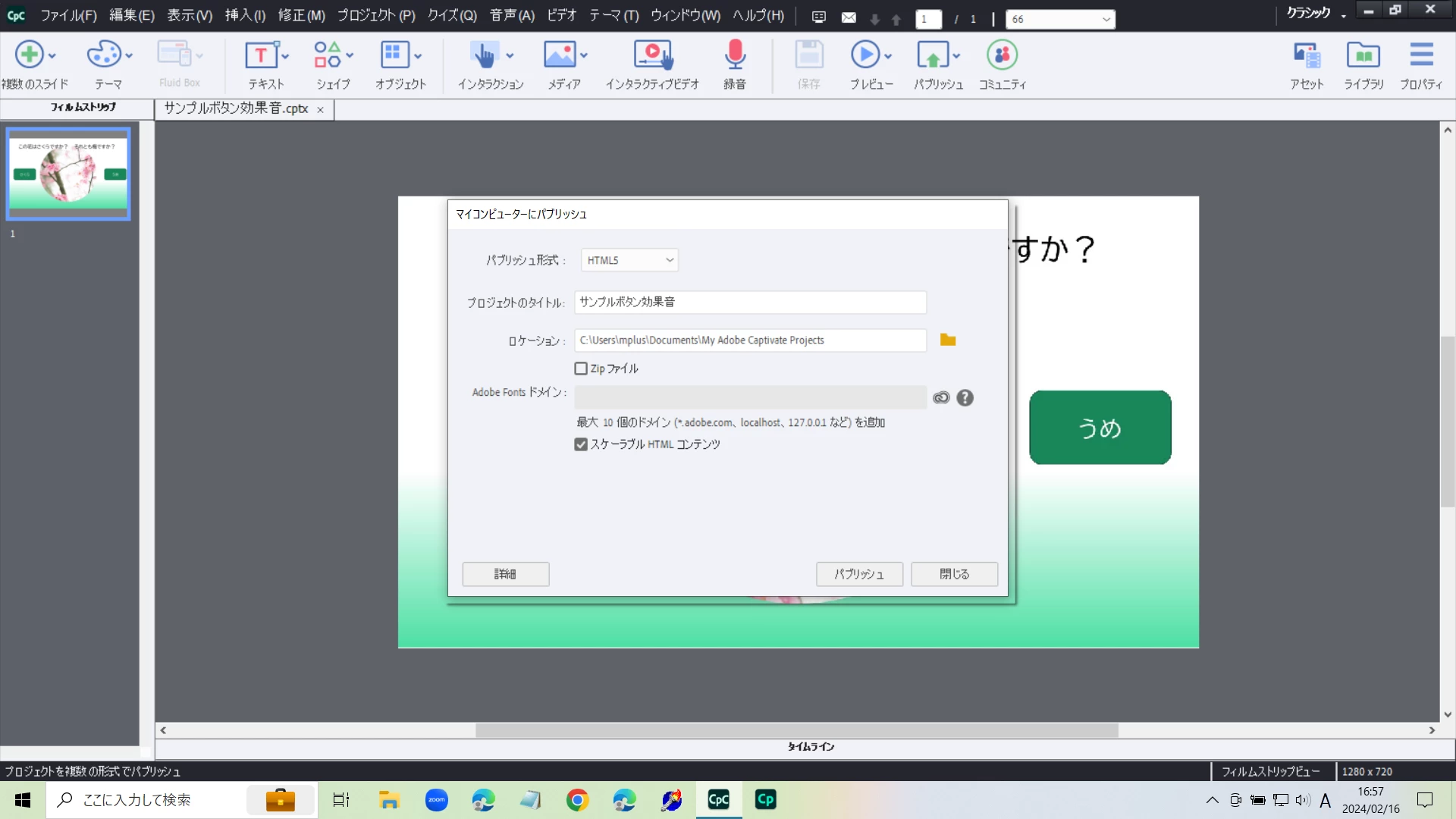
Task: Open the zoom level 66 dropdown
Action: click(x=1106, y=19)
